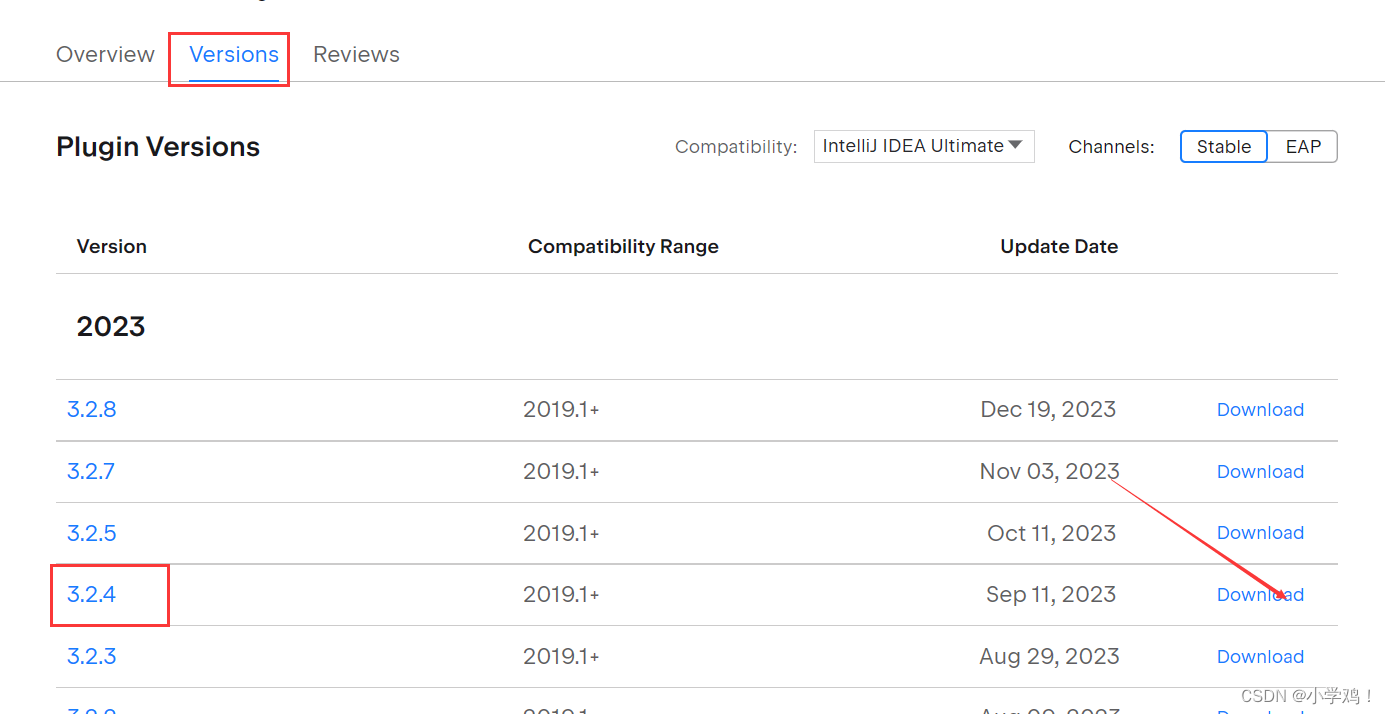
Task: Click the Version column header
Action: [x=112, y=246]
